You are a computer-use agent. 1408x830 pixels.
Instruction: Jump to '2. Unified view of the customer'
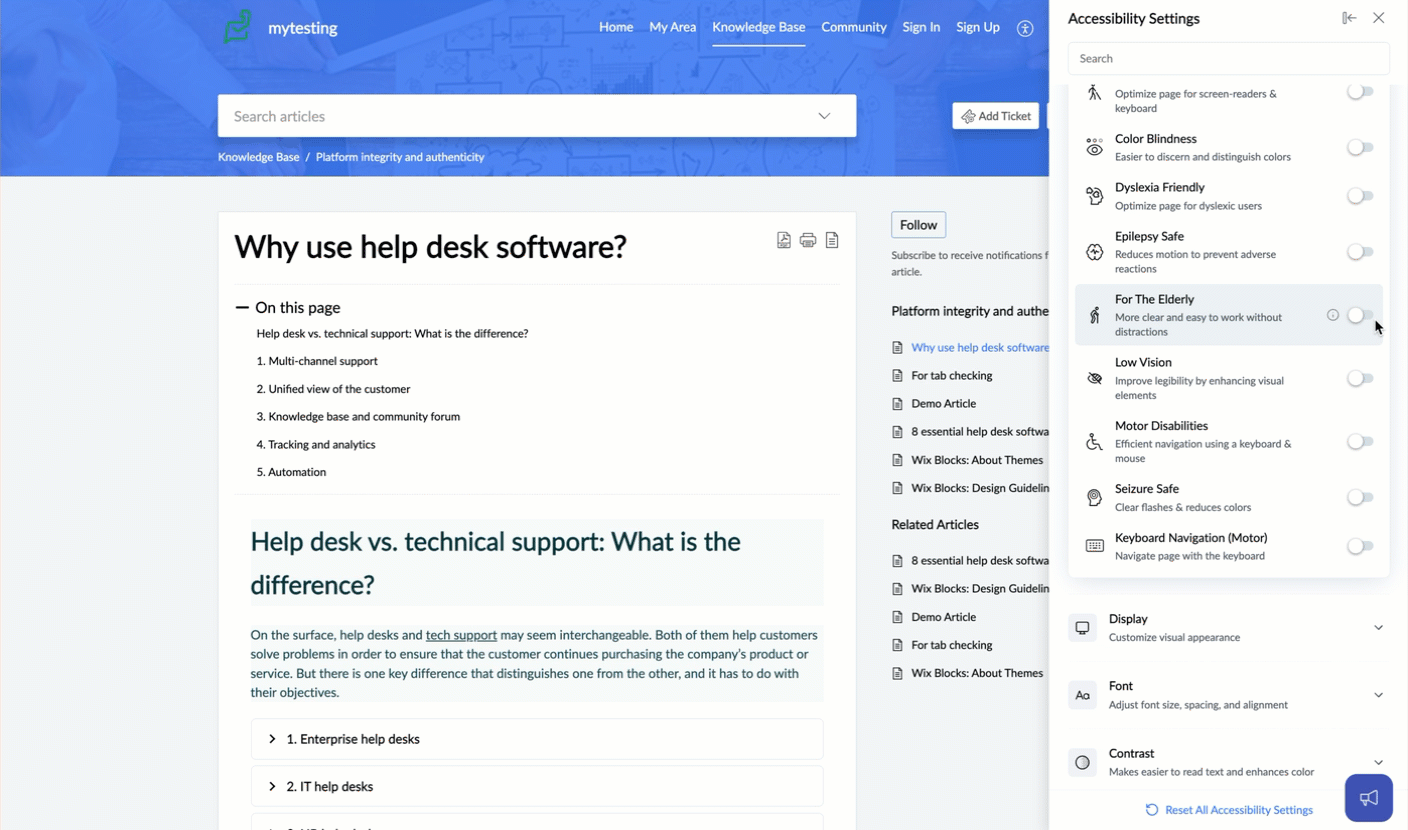coord(333,389)
